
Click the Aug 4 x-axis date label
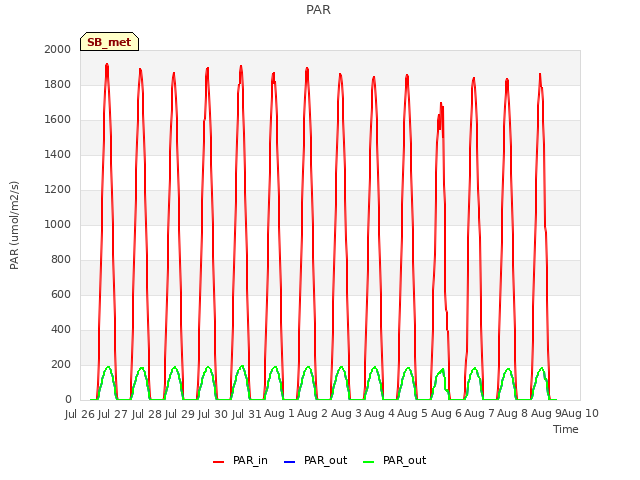[379, 414]
